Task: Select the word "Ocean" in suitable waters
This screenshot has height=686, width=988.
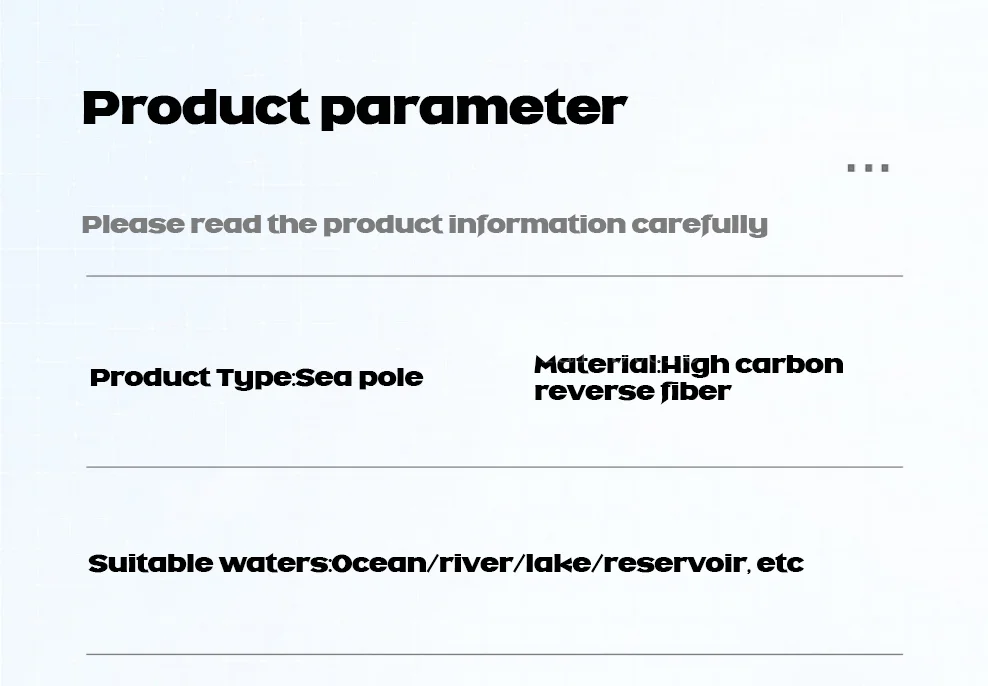Action: (x=379, y=563)
